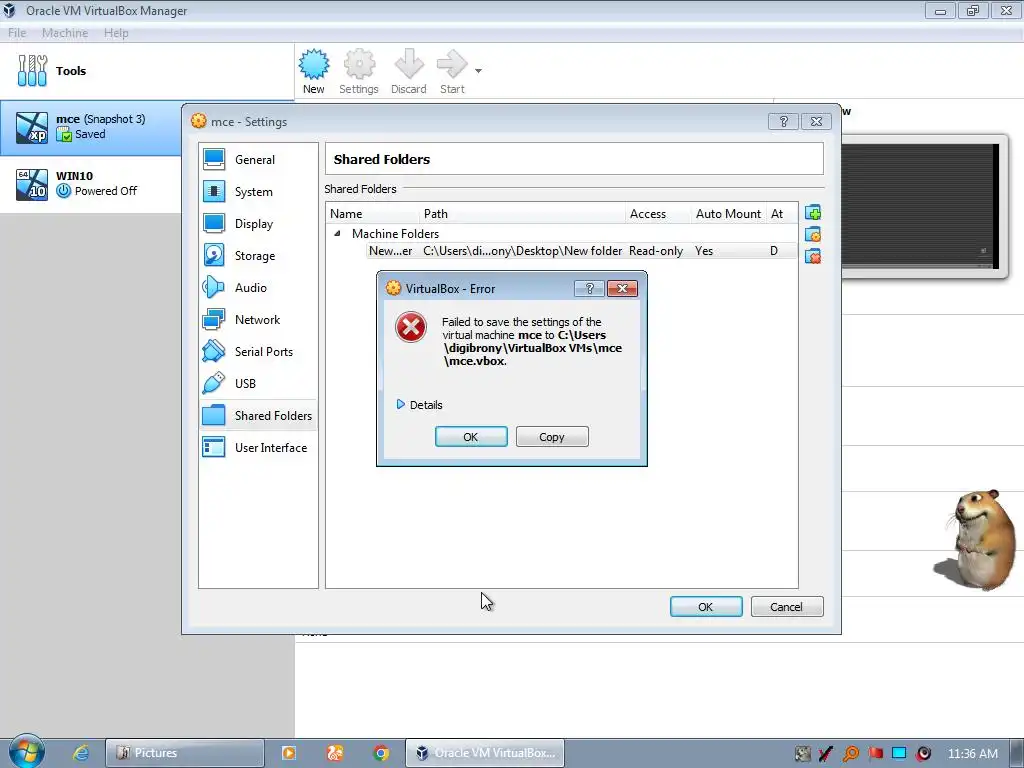Screen dimensions: 1024x768
Task: Open the File menu
Action: click(17, 33)
